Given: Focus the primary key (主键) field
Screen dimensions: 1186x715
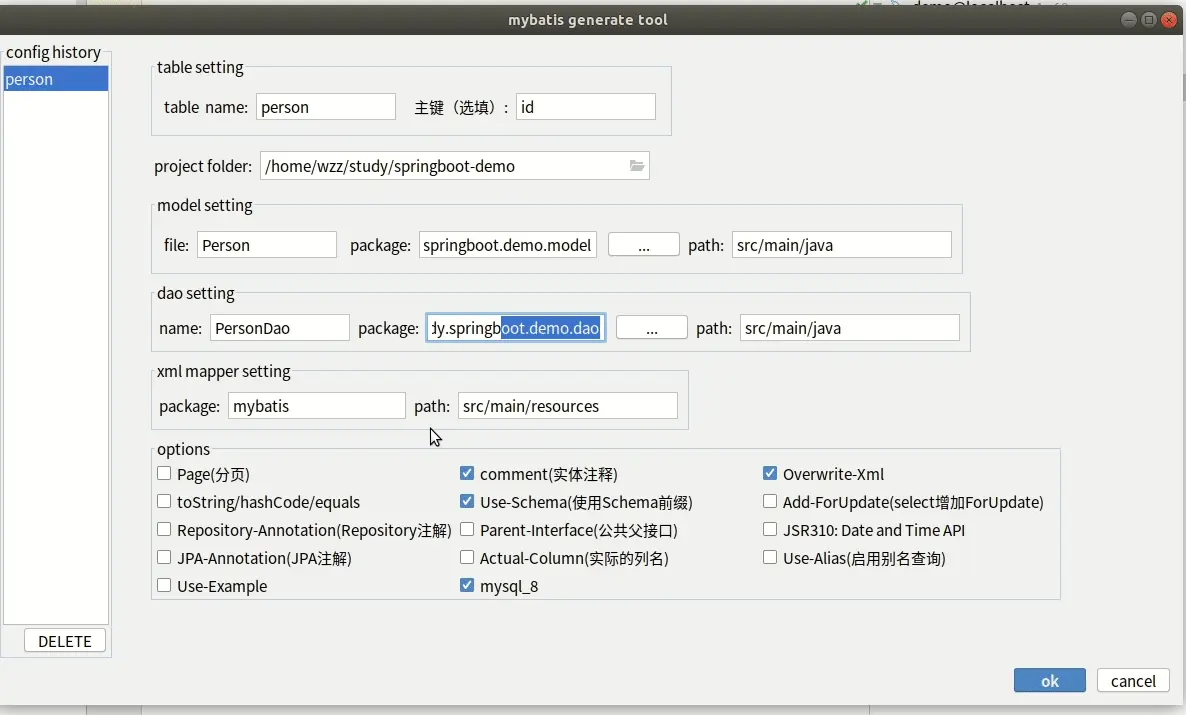Looking at the screenshot, I should (x=585, y=107).
